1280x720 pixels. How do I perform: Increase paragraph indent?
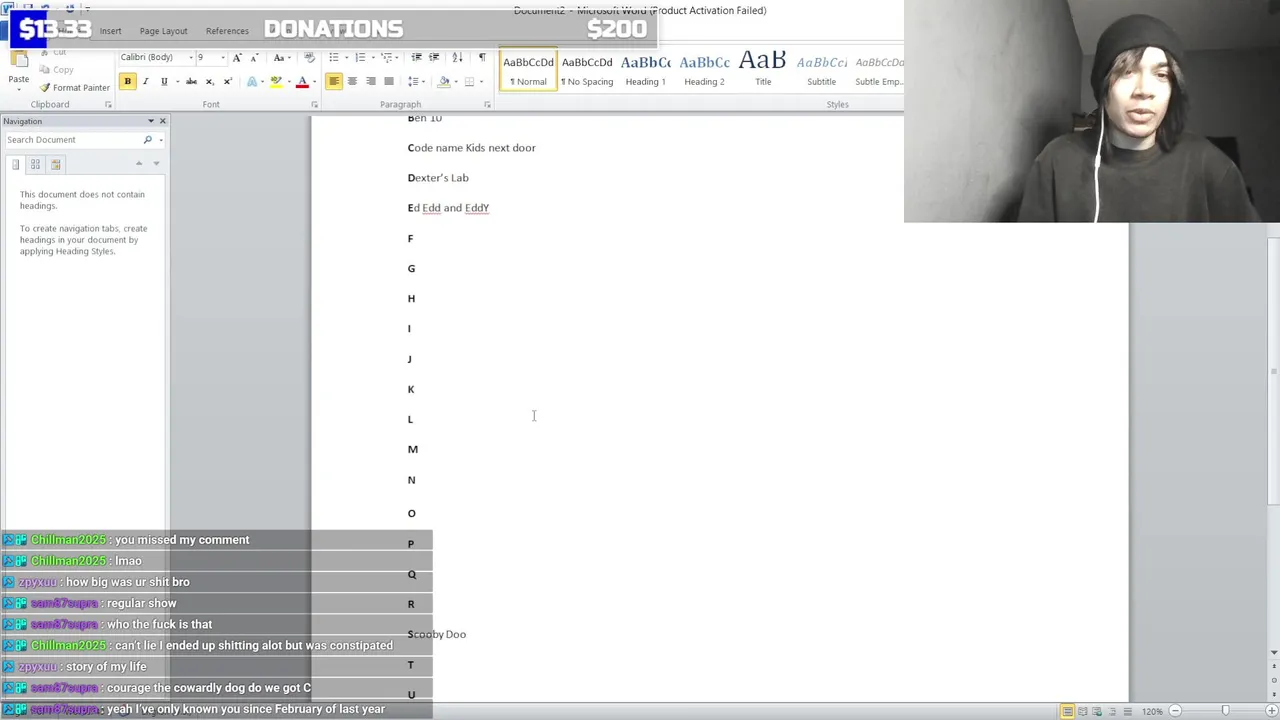[x=436, y=57]
